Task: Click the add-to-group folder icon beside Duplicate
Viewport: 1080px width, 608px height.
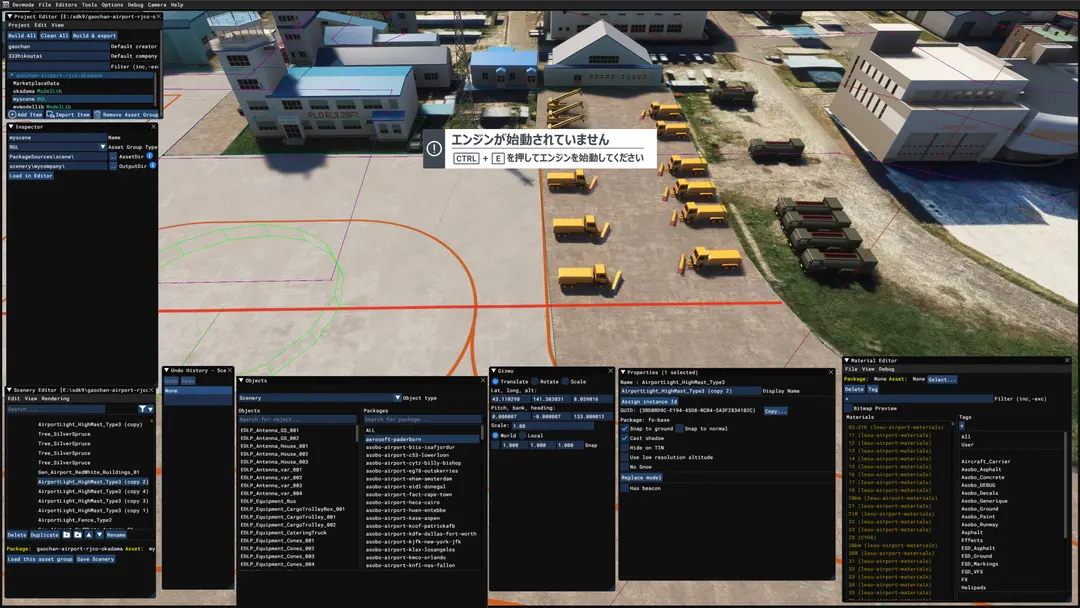Action: (67, 534)
